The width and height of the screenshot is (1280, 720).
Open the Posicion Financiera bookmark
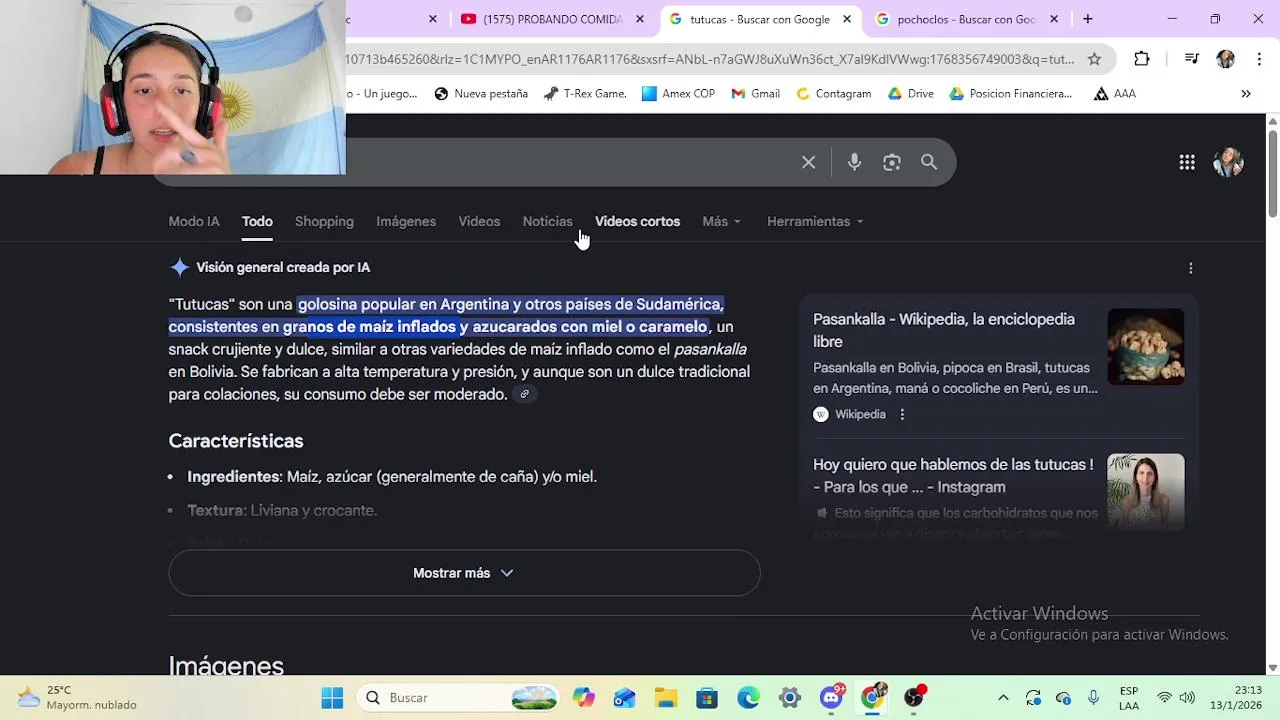coord(1010,94)
